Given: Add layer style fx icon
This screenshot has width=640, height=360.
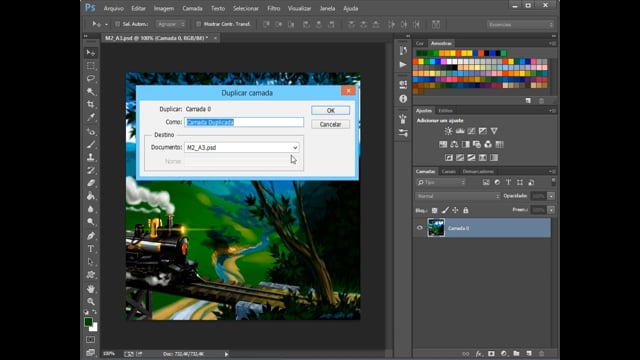Looking at the screenshot, I should (x=479, y=353).
